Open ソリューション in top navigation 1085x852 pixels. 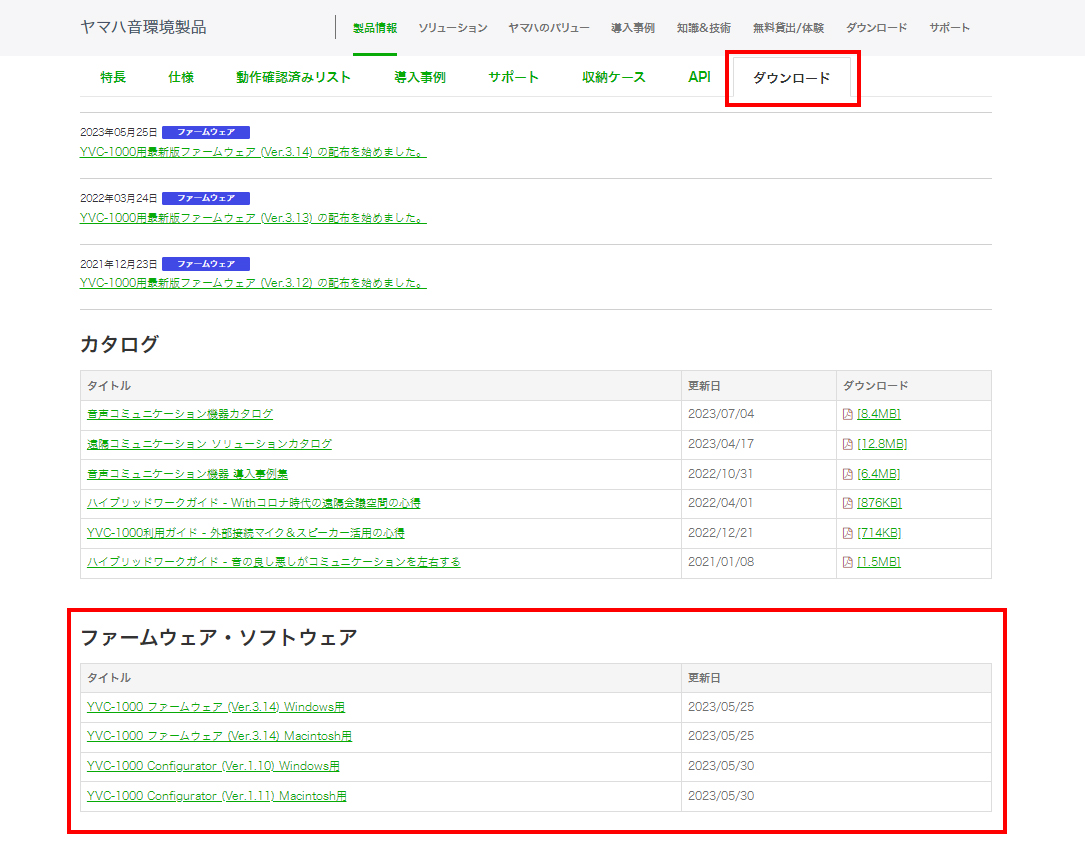click(x=453, y=28)
